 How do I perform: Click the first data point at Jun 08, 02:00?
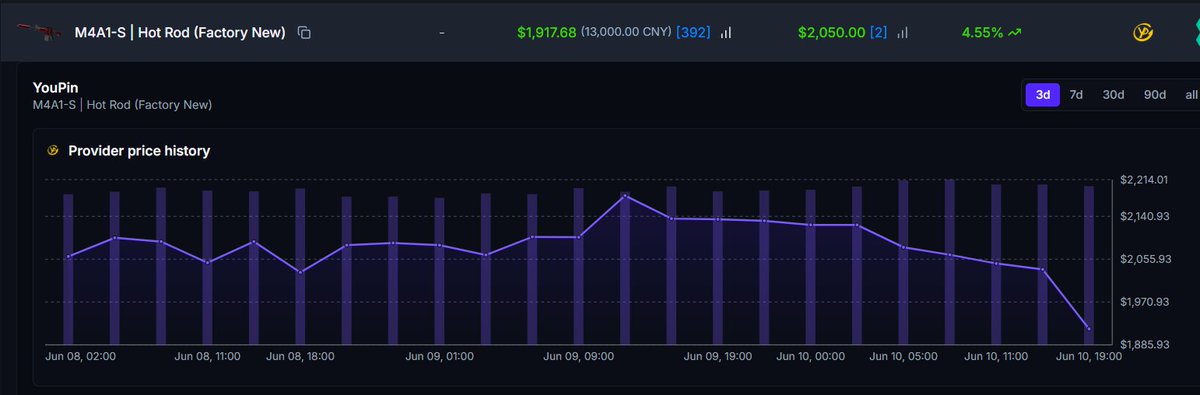tap(68, 257)
